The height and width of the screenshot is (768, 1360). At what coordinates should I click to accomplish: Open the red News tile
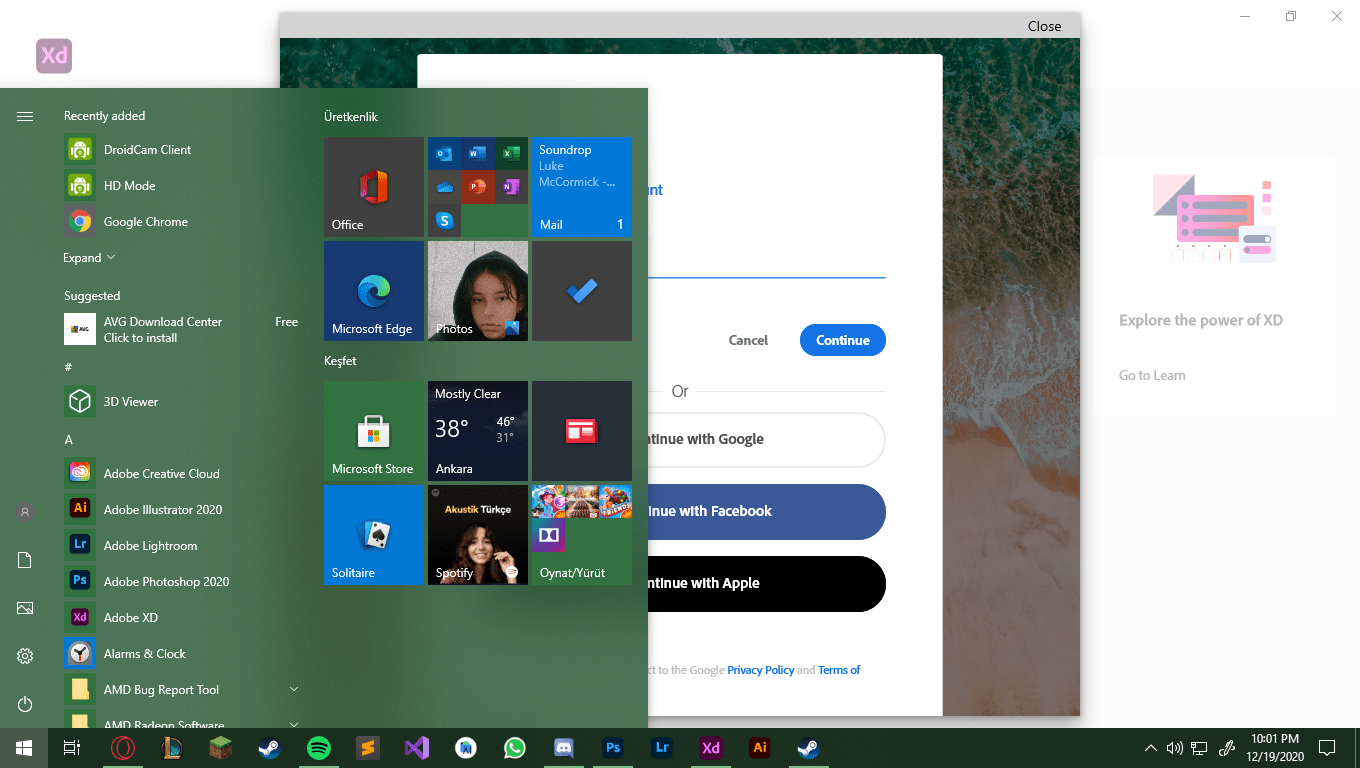tap(582, 431)
